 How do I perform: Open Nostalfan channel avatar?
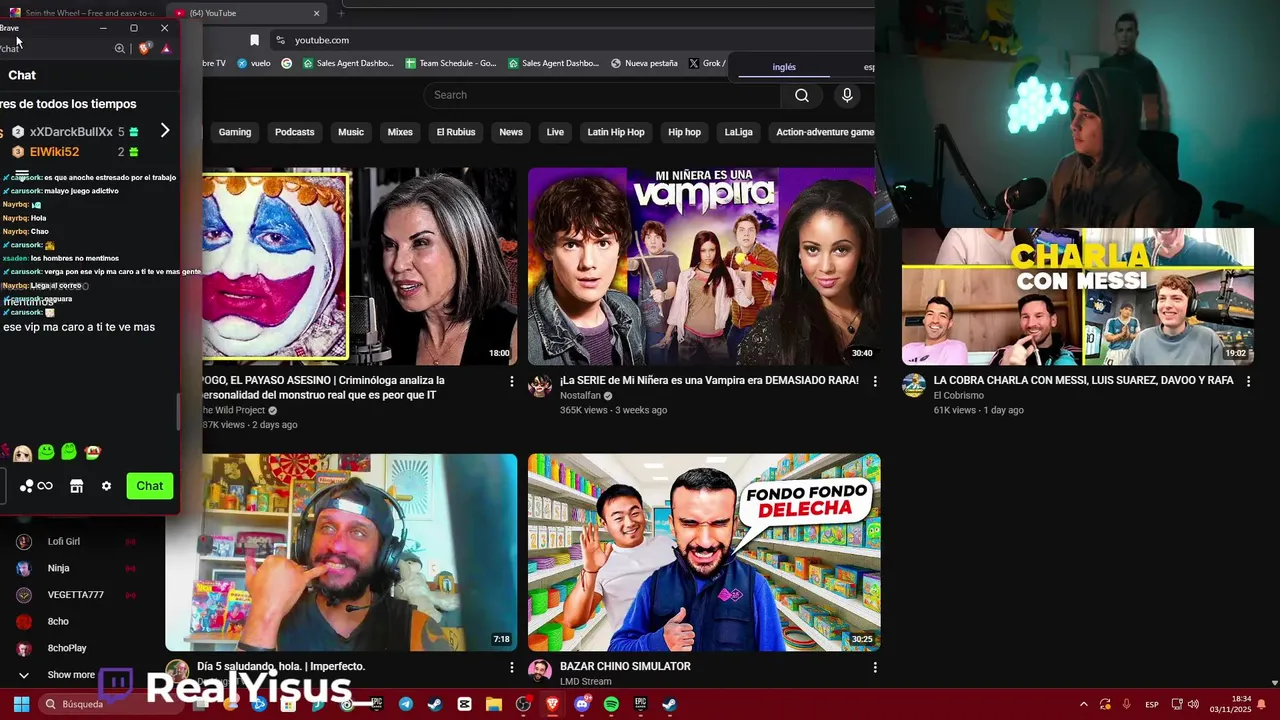coord(540,387)
